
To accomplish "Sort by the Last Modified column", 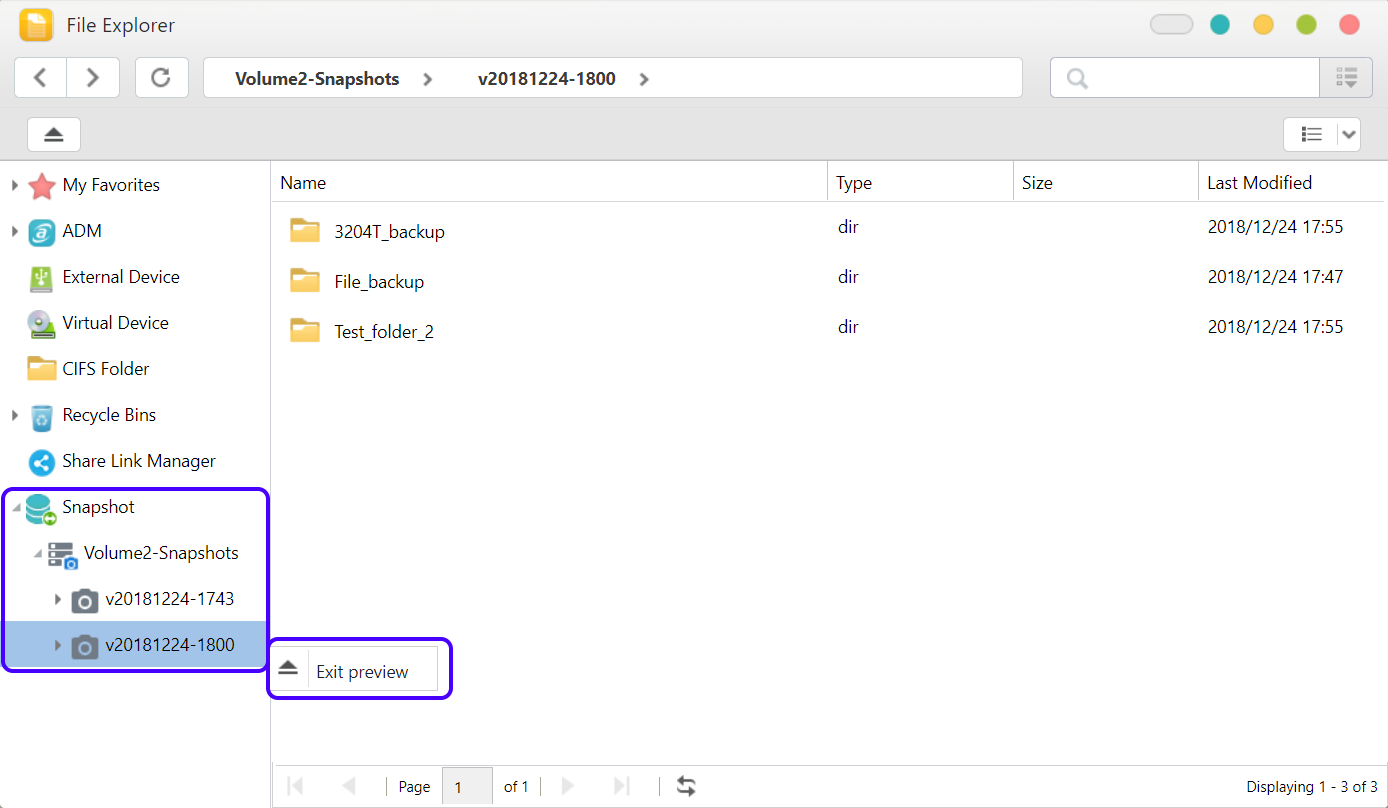I will (1259, 183).
